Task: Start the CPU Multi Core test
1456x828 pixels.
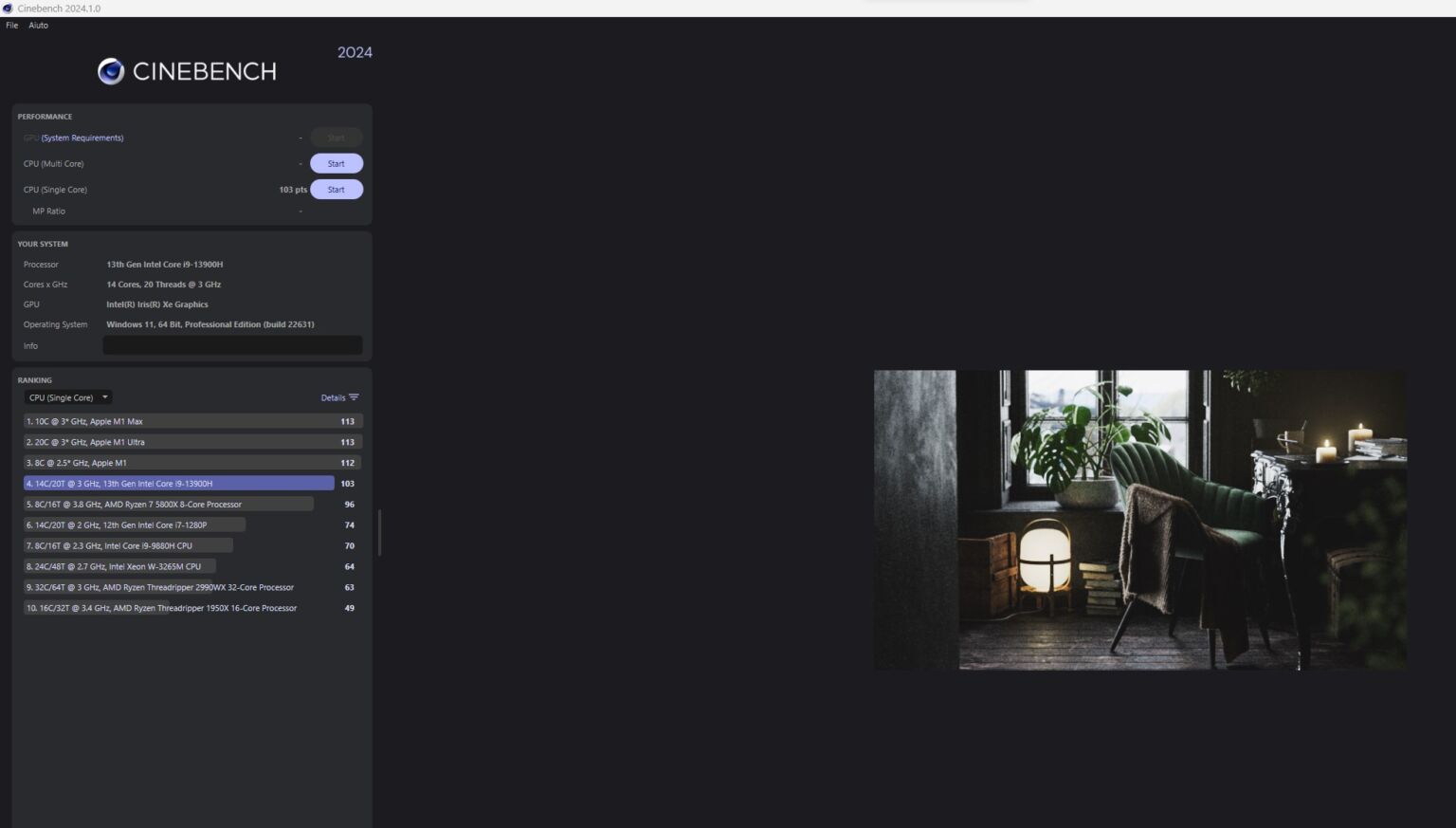Action: tap(337, 164)
